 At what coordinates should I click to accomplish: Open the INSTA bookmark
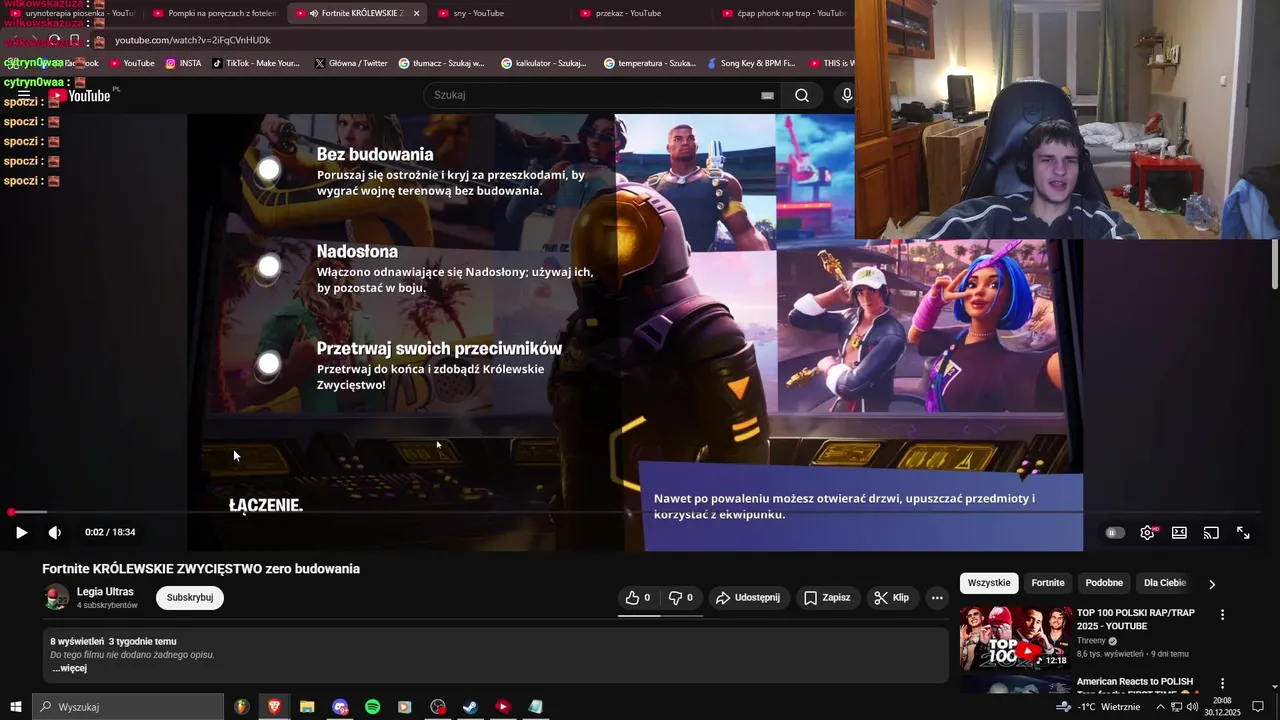[184, 63]
